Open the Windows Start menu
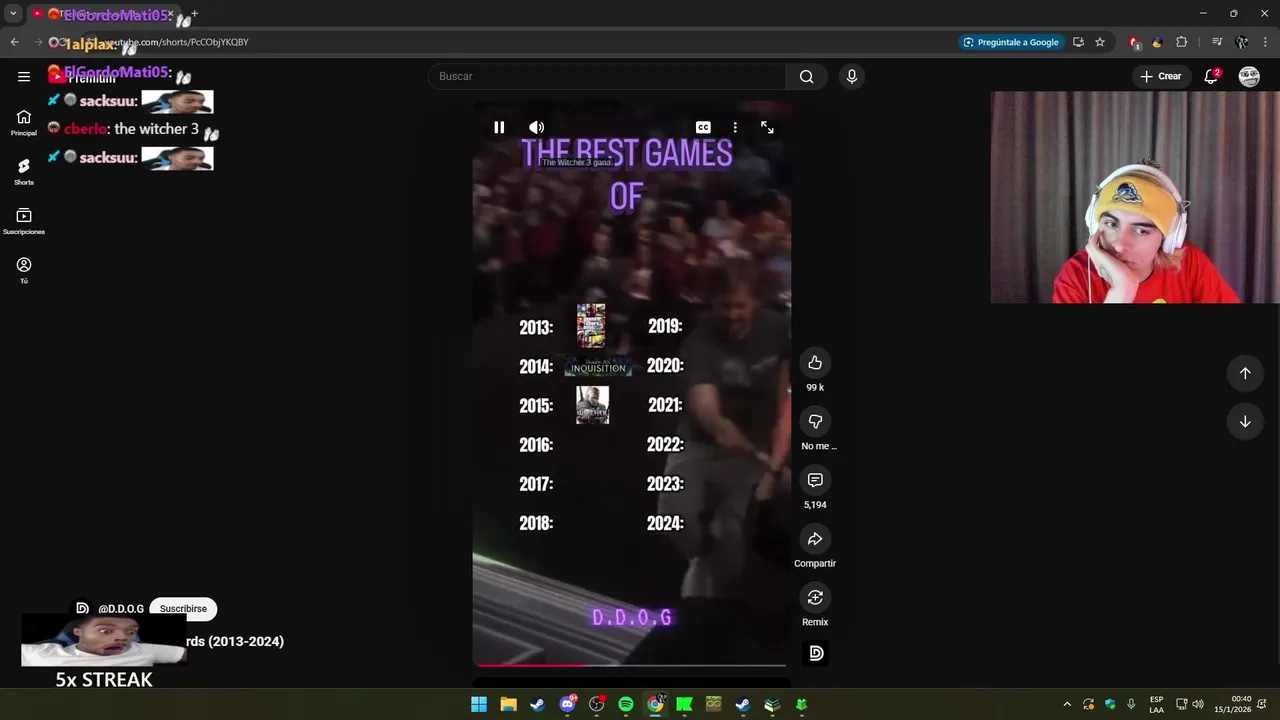The image size is (1280, 720). tap(479, 704)
